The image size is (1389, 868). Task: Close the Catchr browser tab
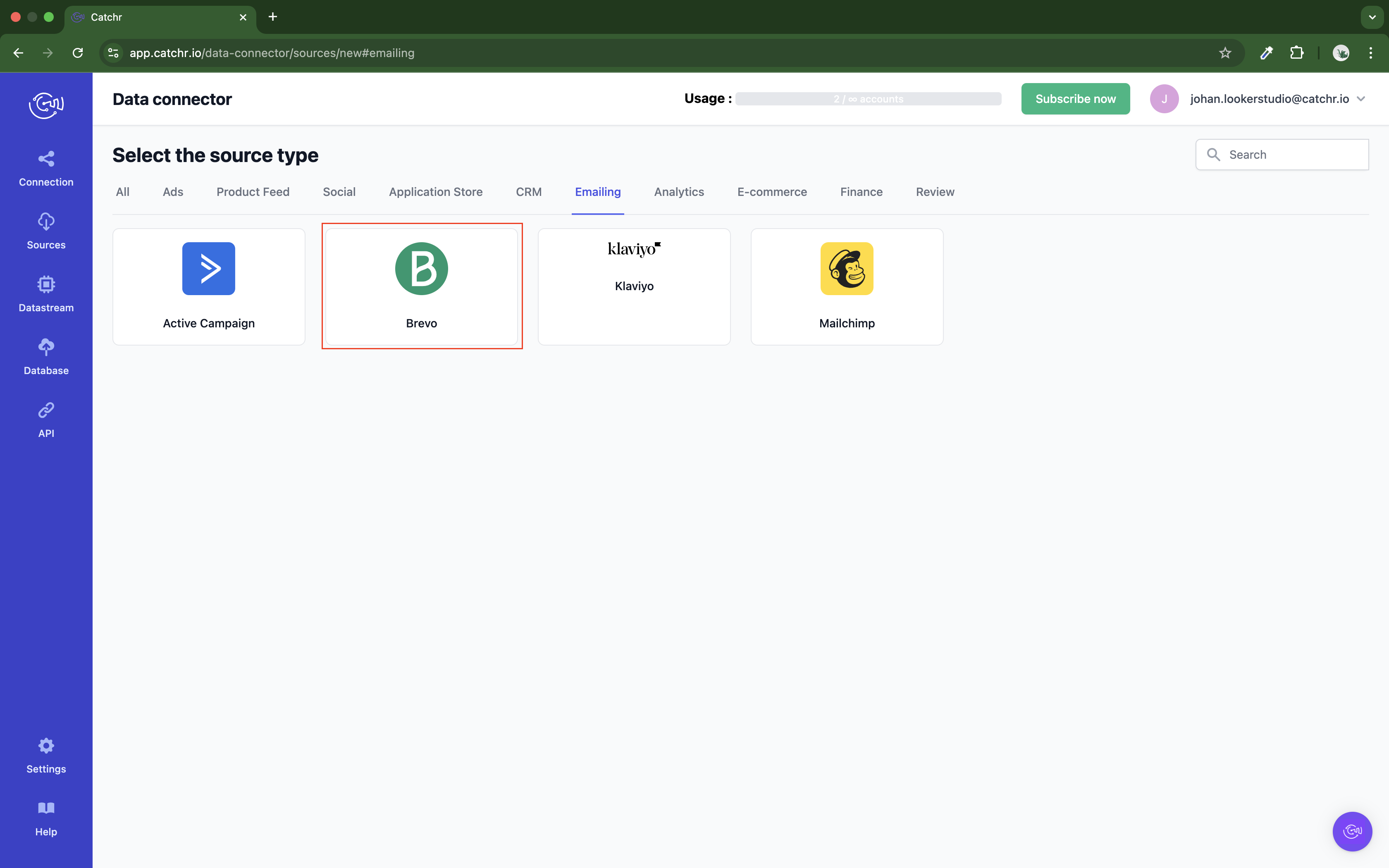click(x=243, y=17)
